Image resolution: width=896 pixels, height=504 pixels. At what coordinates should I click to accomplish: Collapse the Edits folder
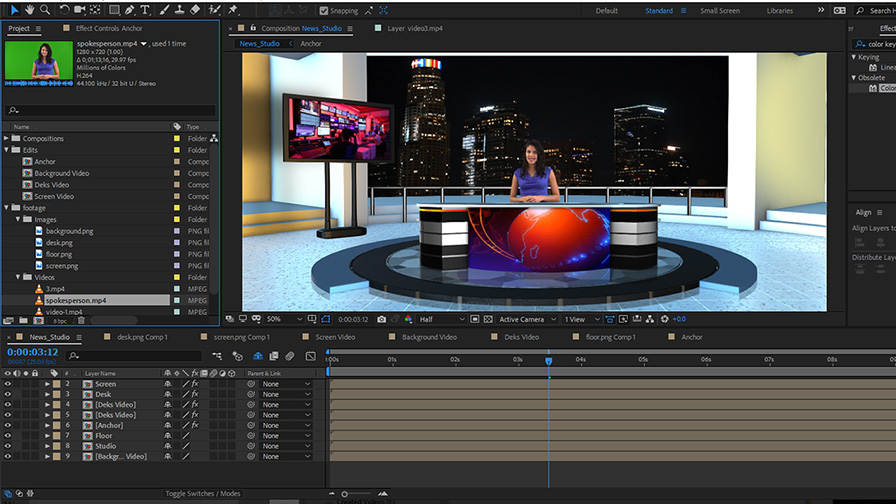point(6,150)
